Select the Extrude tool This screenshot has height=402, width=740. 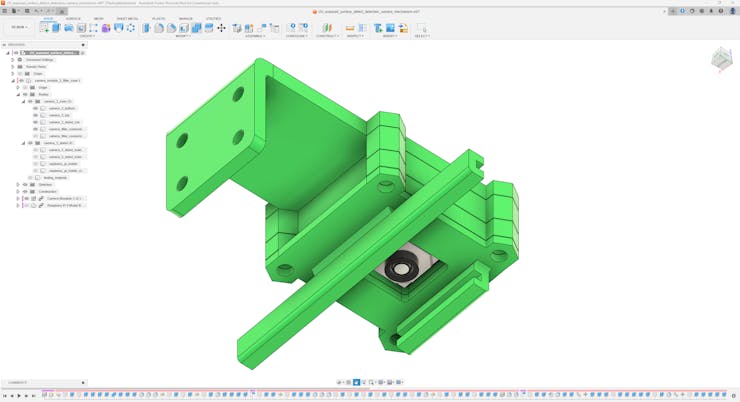(56, 28)
